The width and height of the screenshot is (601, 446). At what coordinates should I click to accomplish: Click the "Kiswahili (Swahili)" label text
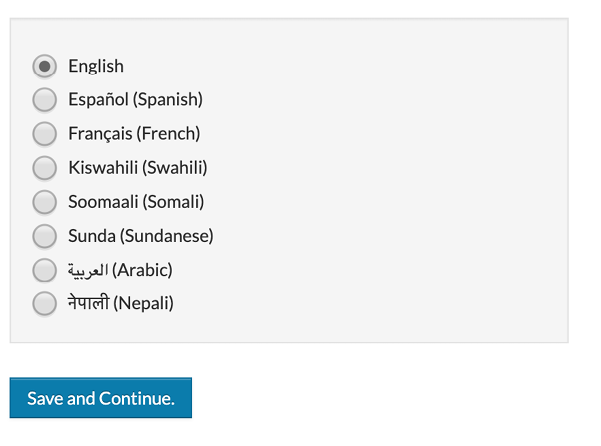click(x=138, y=168)
